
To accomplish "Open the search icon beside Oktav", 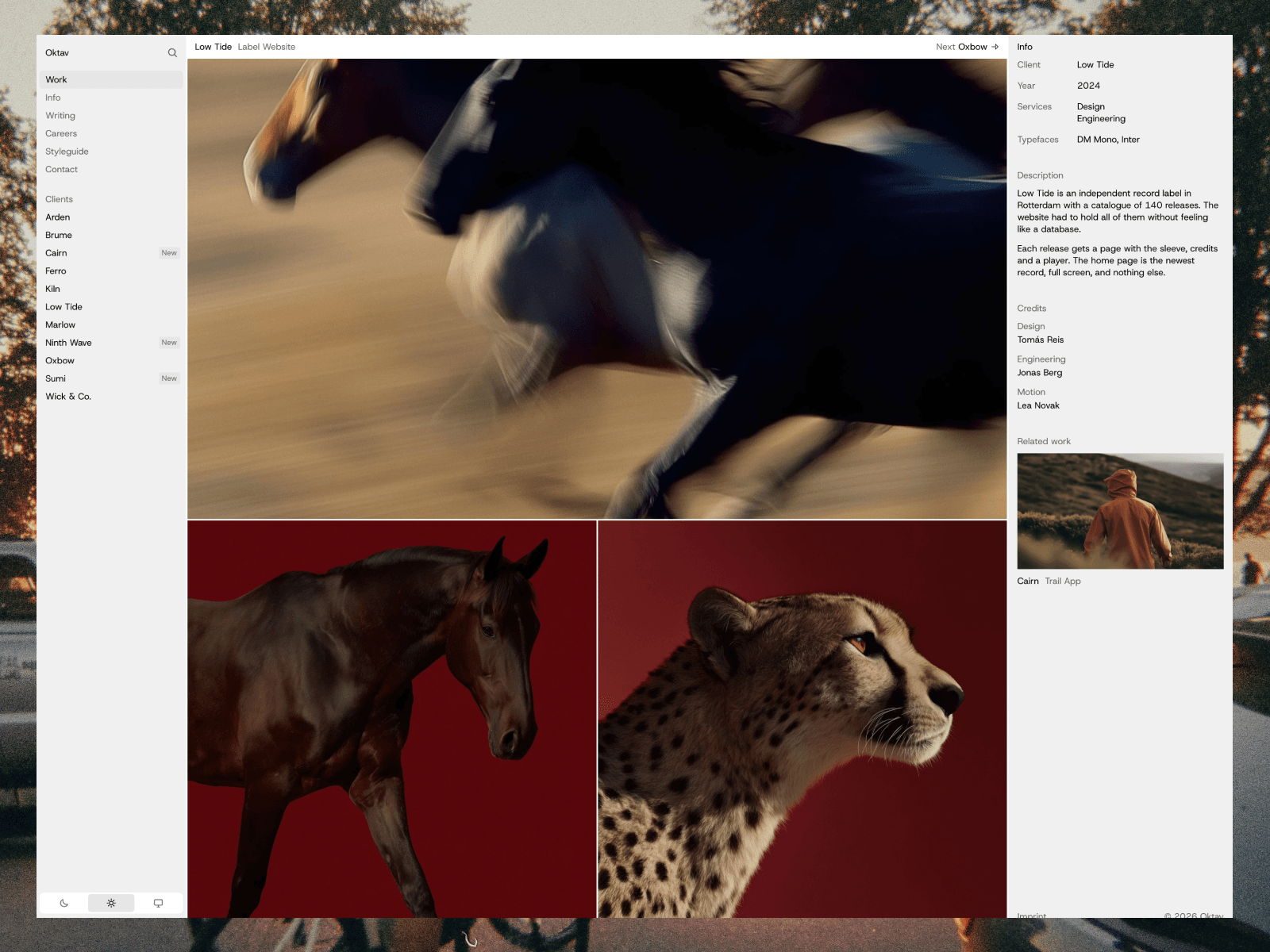I will (172, 53).
